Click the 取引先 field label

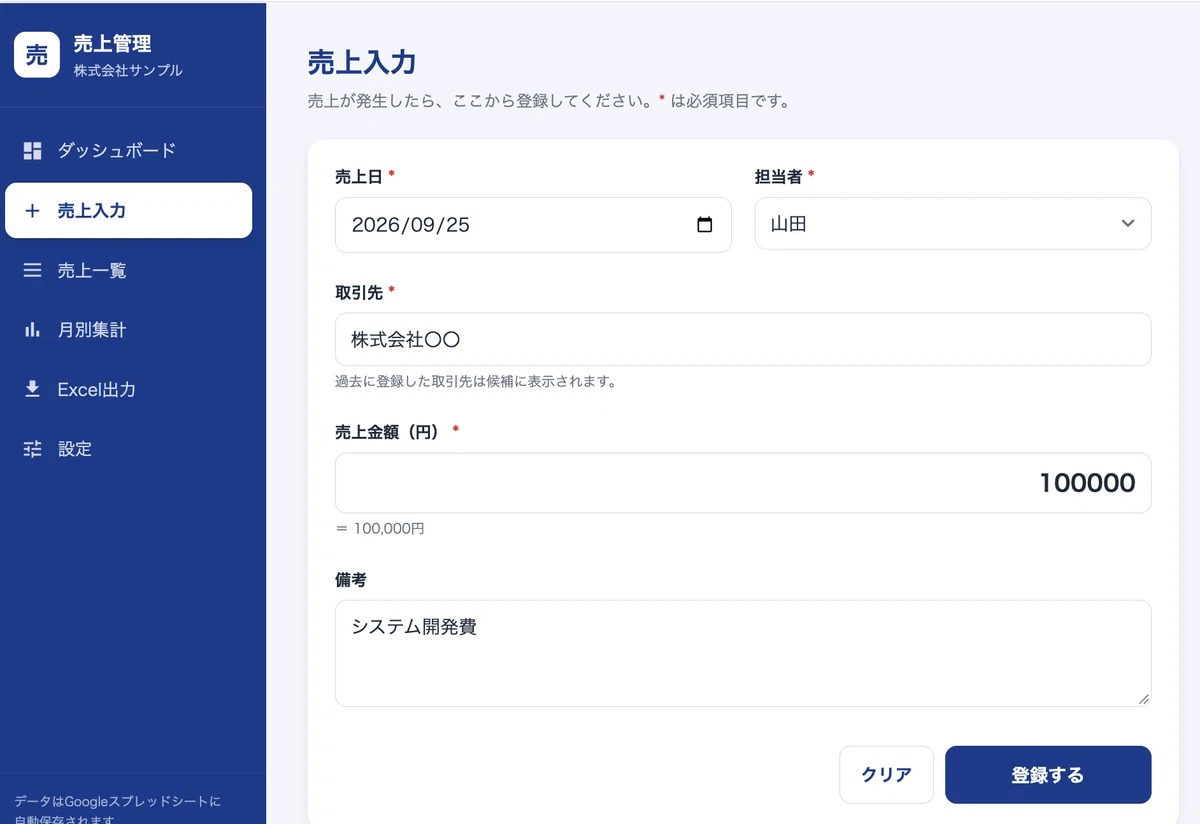click(359, 293)
